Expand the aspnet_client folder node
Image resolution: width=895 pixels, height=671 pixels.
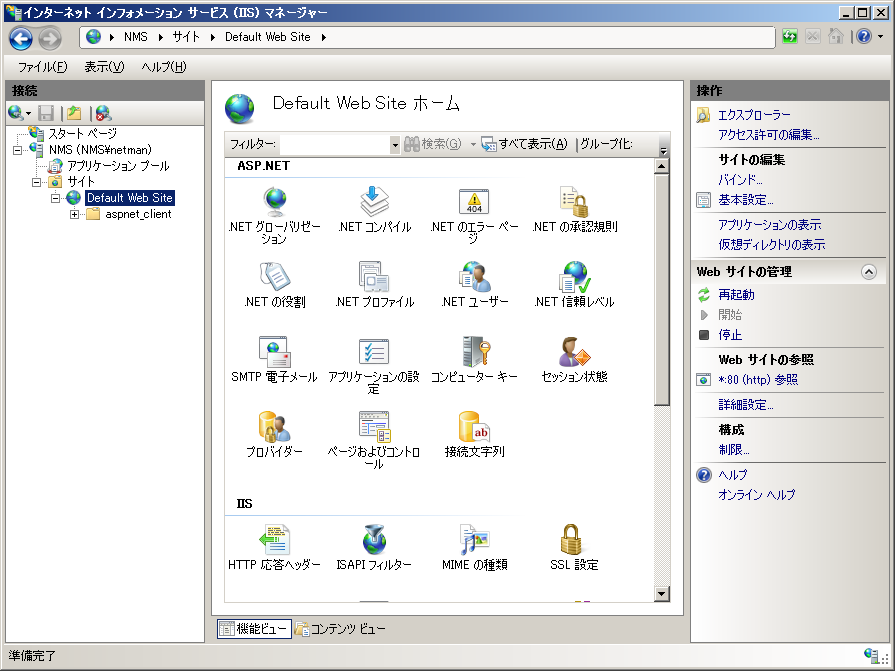click(74, 215)
